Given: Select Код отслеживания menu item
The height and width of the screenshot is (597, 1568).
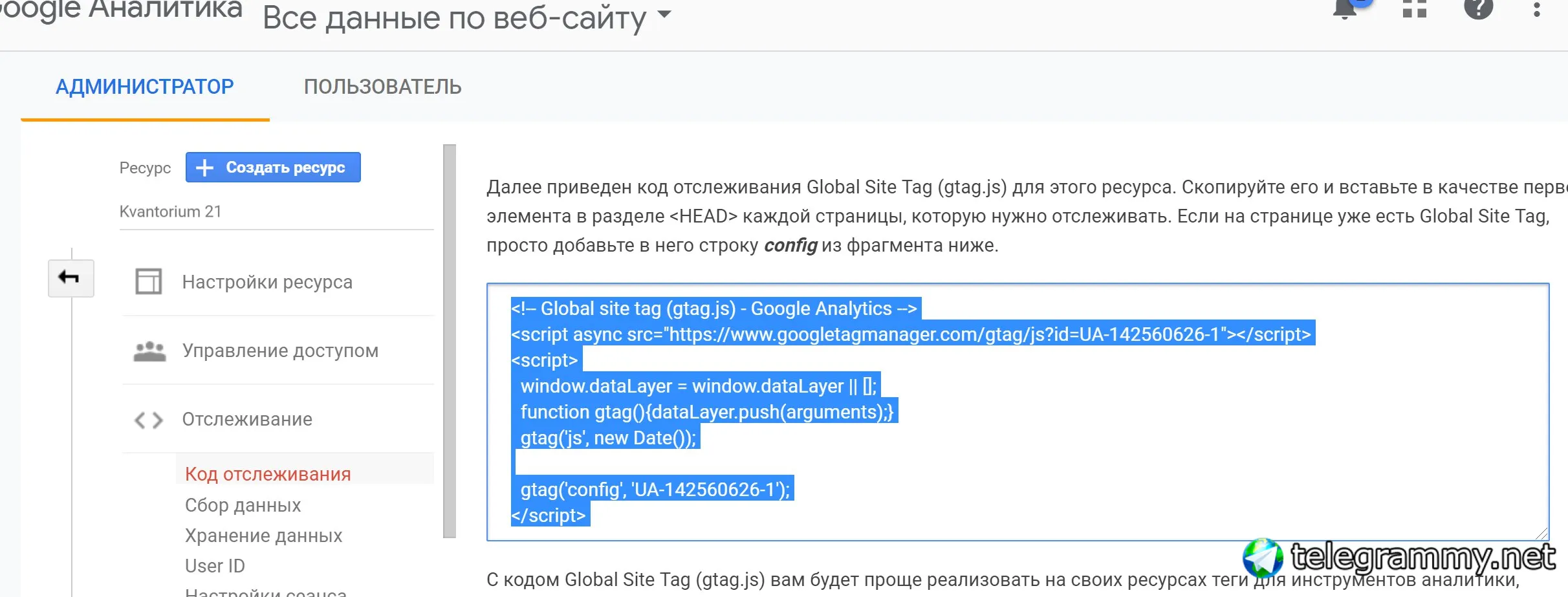Looking at the screenshot, I should pyautogui.click(x=268, y=474).
